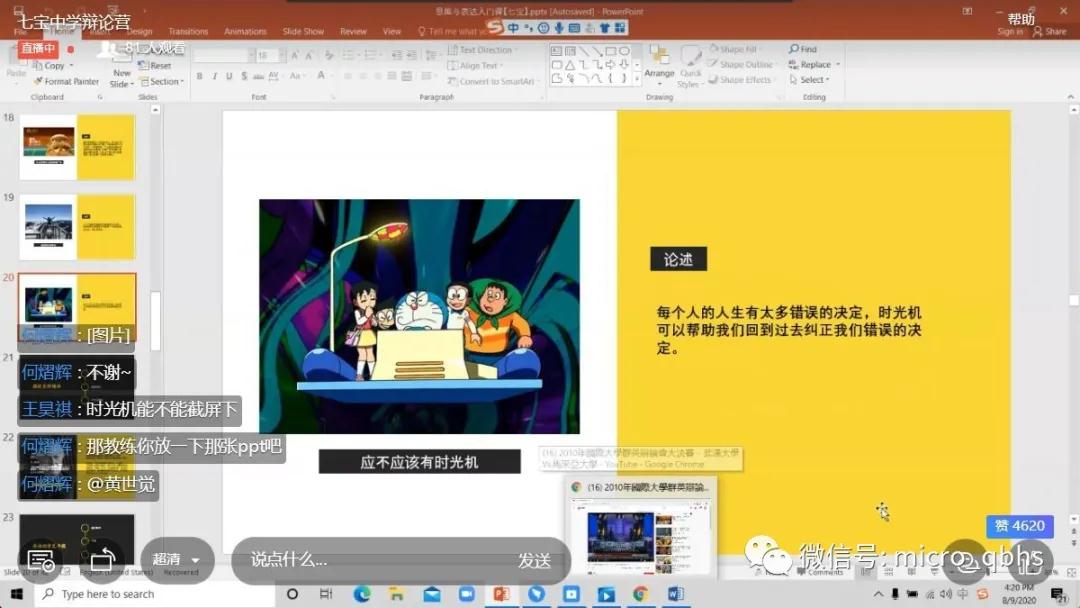
Task: Expand the Copy dropdown arrow
Action: pyautogui.click(x=71, y=65)
